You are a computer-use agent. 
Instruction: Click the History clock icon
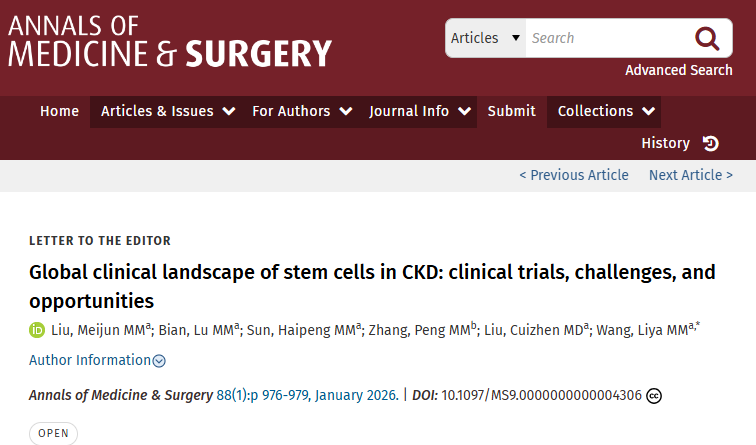click(x=710, y=143)
